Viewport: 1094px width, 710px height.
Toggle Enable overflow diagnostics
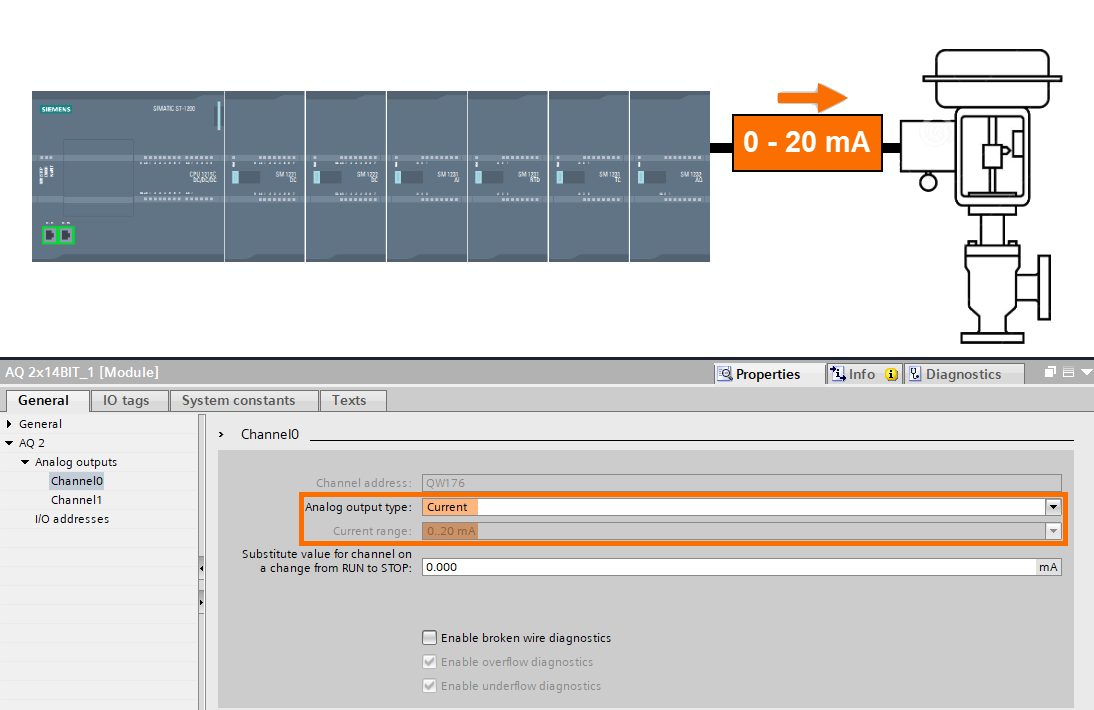pos(429,661)
